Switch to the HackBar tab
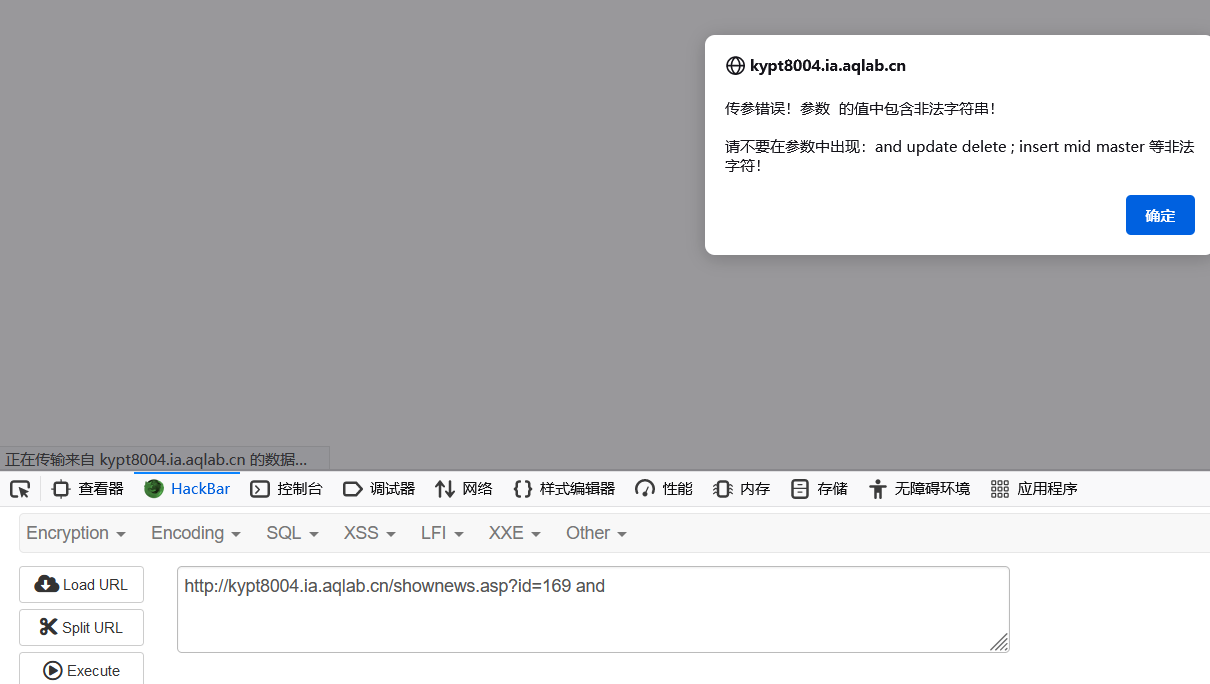1210x684 pixels. (186, 488)
